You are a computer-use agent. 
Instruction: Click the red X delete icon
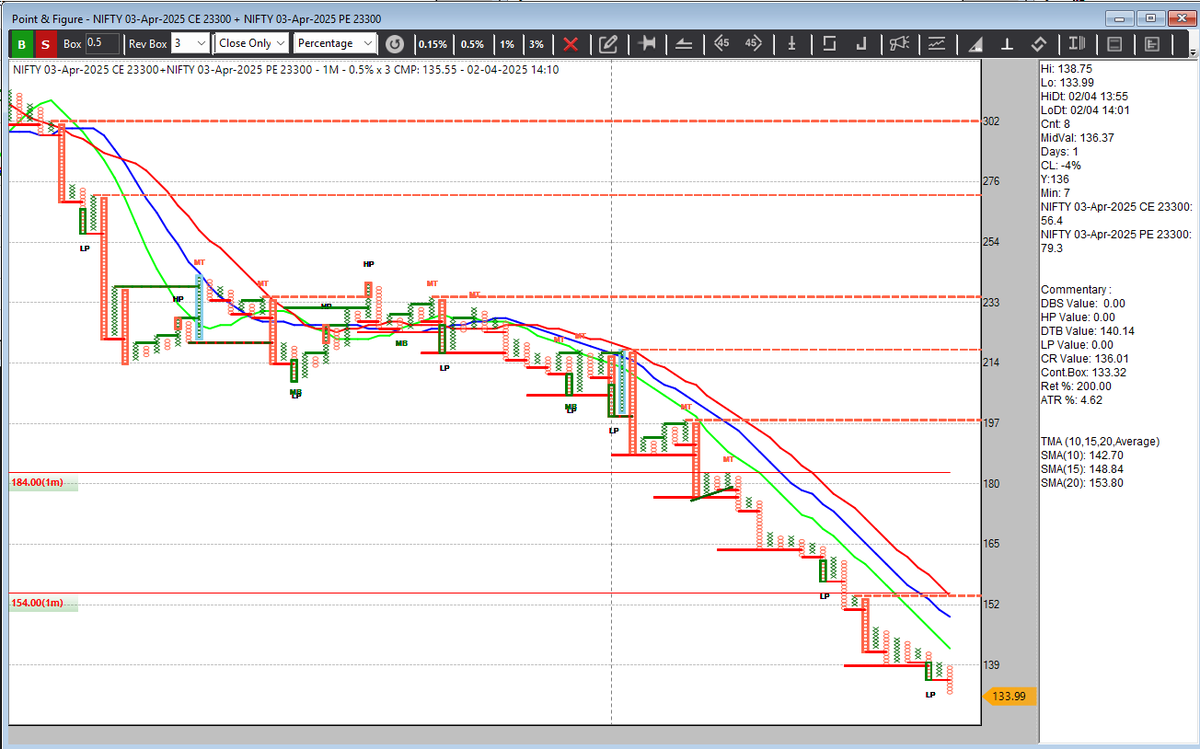(x=571, y=44)
